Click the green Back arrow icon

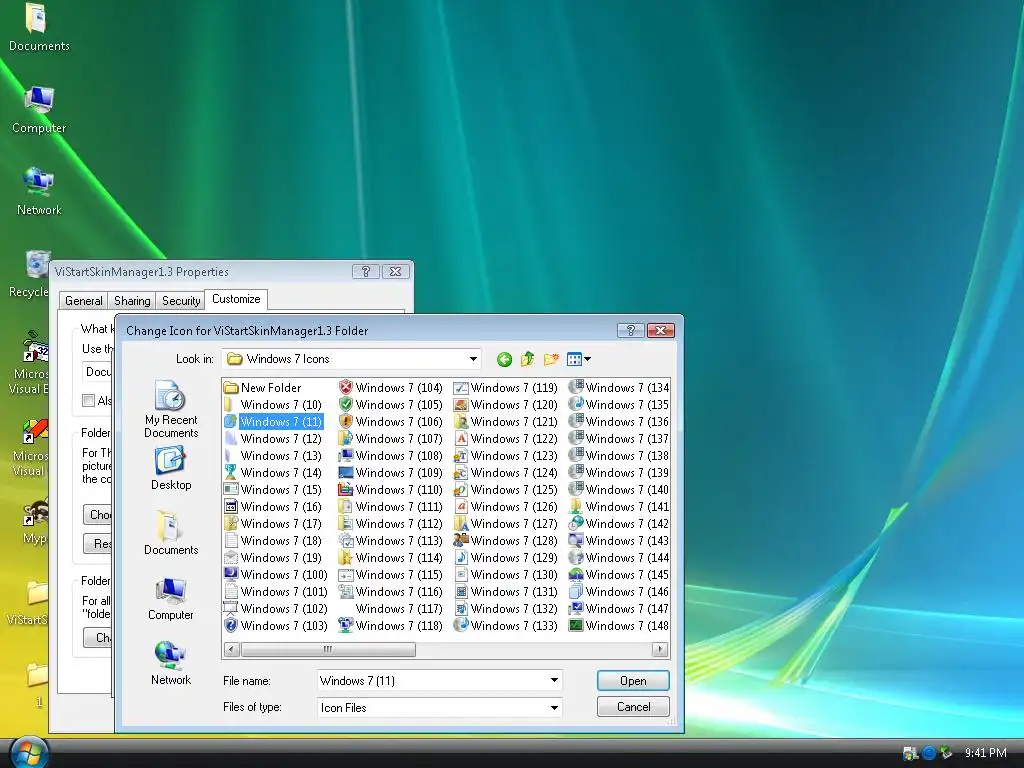click(504, 359)
